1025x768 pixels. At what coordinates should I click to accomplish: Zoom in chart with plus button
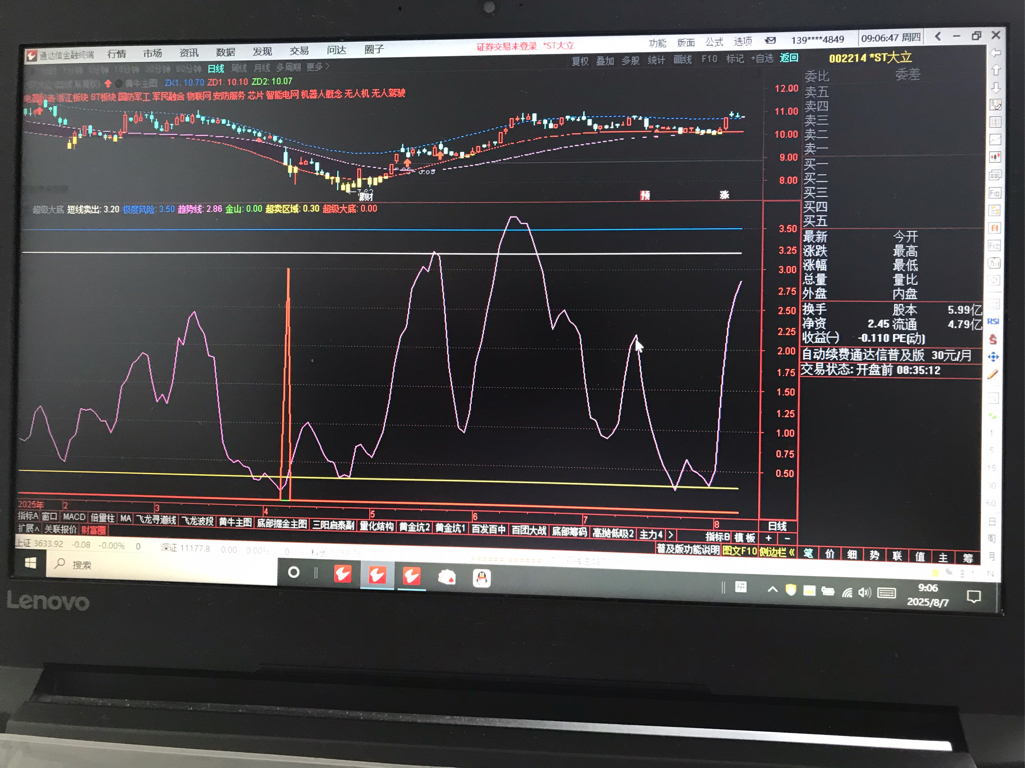pos(769,539)
